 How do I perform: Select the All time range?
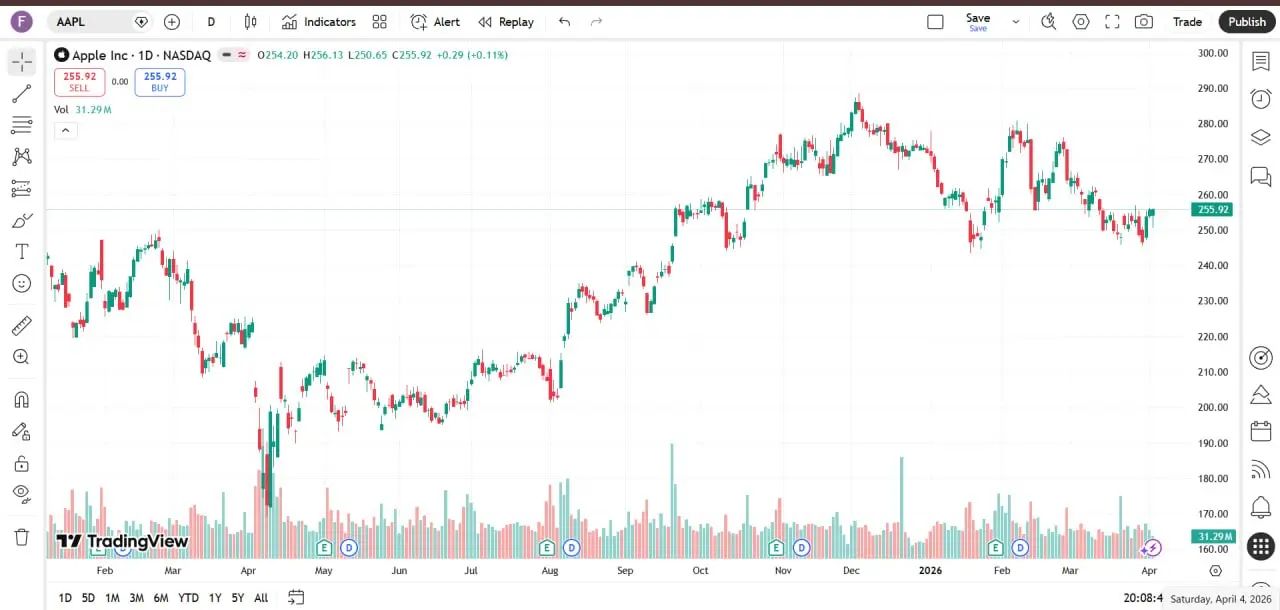tap(261, 598)
